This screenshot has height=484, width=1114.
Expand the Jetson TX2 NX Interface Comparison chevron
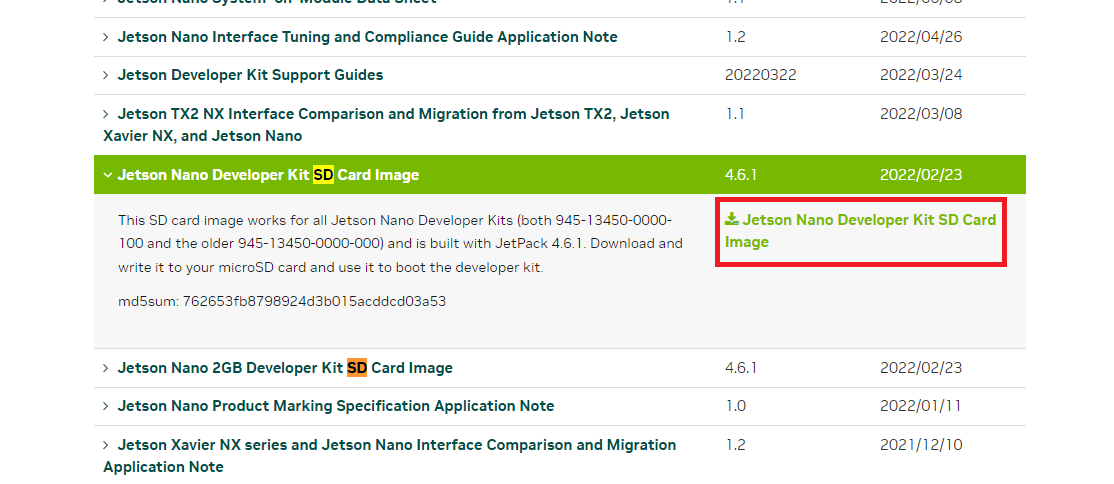coord(106,114)
